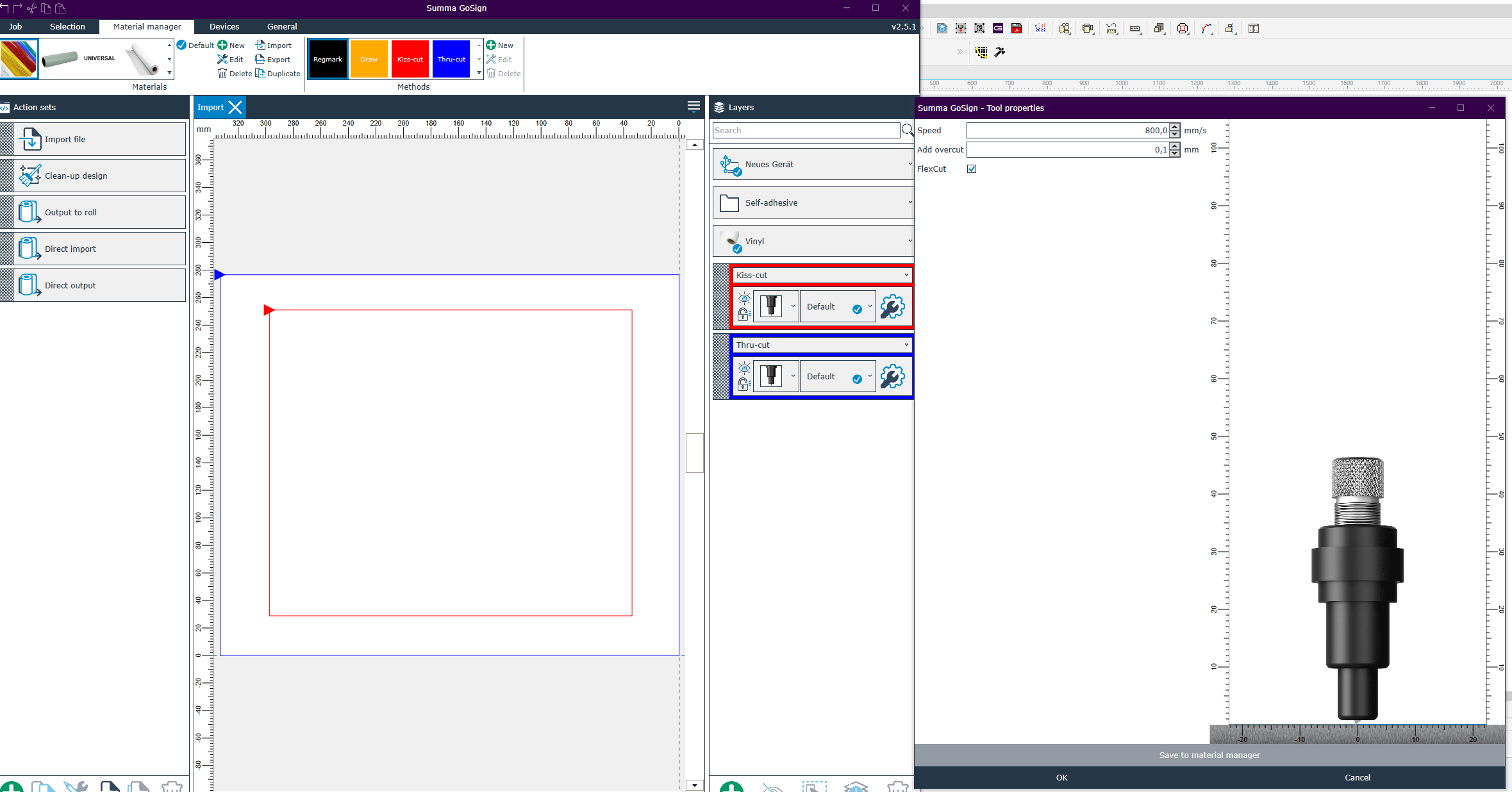Click Save to material manager button

point(1209,755)
